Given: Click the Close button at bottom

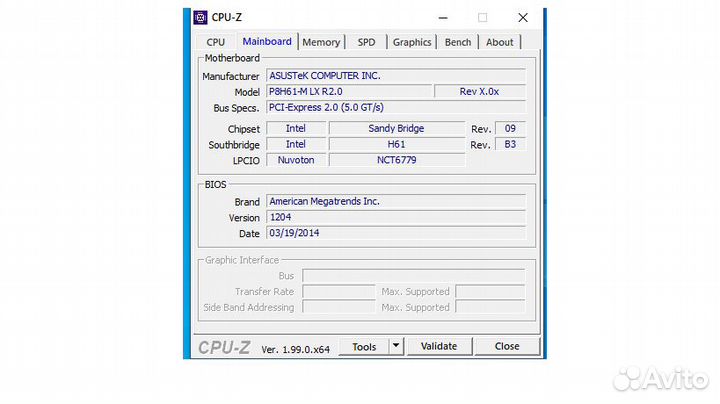Looking at the screenshot, I should 507,346.
